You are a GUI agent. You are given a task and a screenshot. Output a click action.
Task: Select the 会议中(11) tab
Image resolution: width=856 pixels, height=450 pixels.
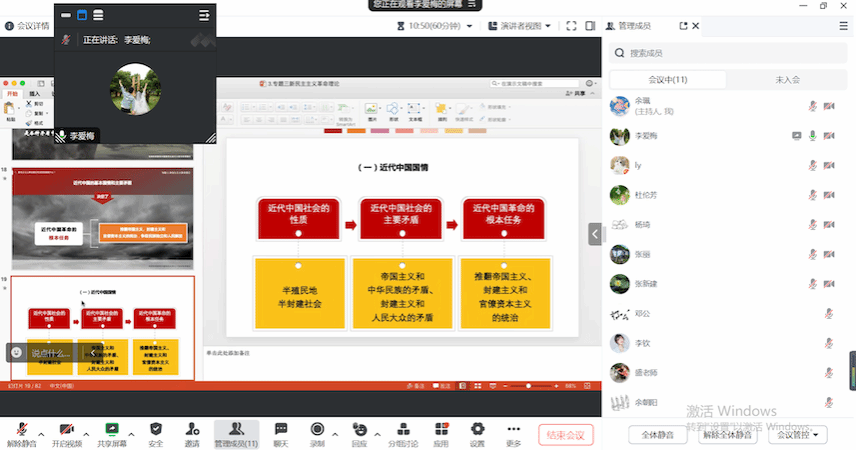(x=667, y=79)
